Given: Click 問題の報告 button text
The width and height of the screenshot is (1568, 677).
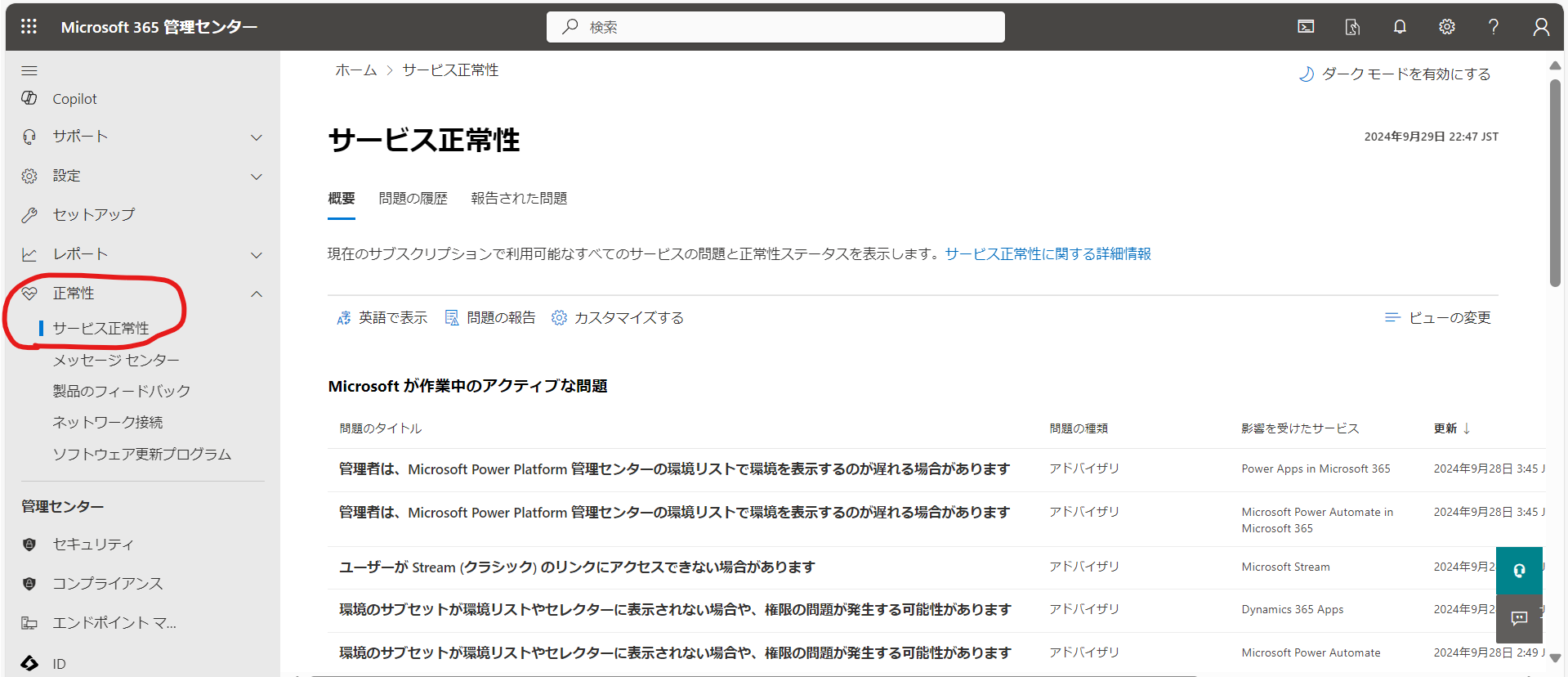Looking at the screenshot, I should click(x=501, y=317).
